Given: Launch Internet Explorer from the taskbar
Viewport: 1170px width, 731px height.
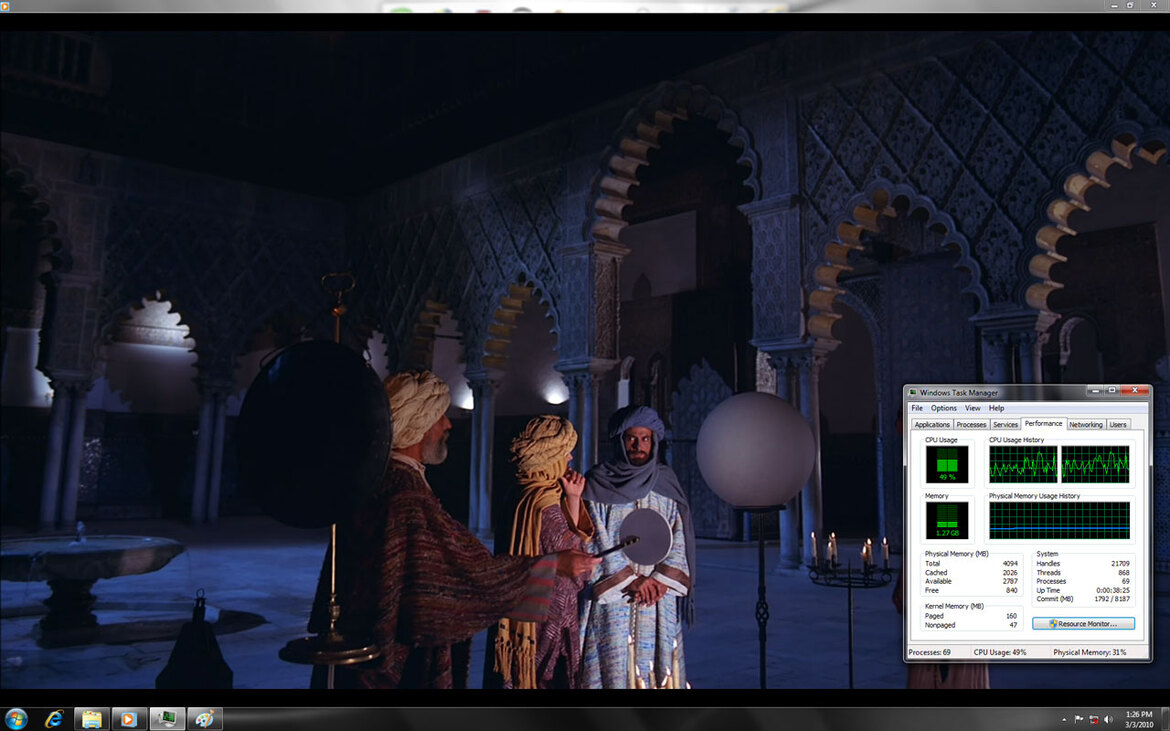Looking at the screenshot, I should coord(54,718).
